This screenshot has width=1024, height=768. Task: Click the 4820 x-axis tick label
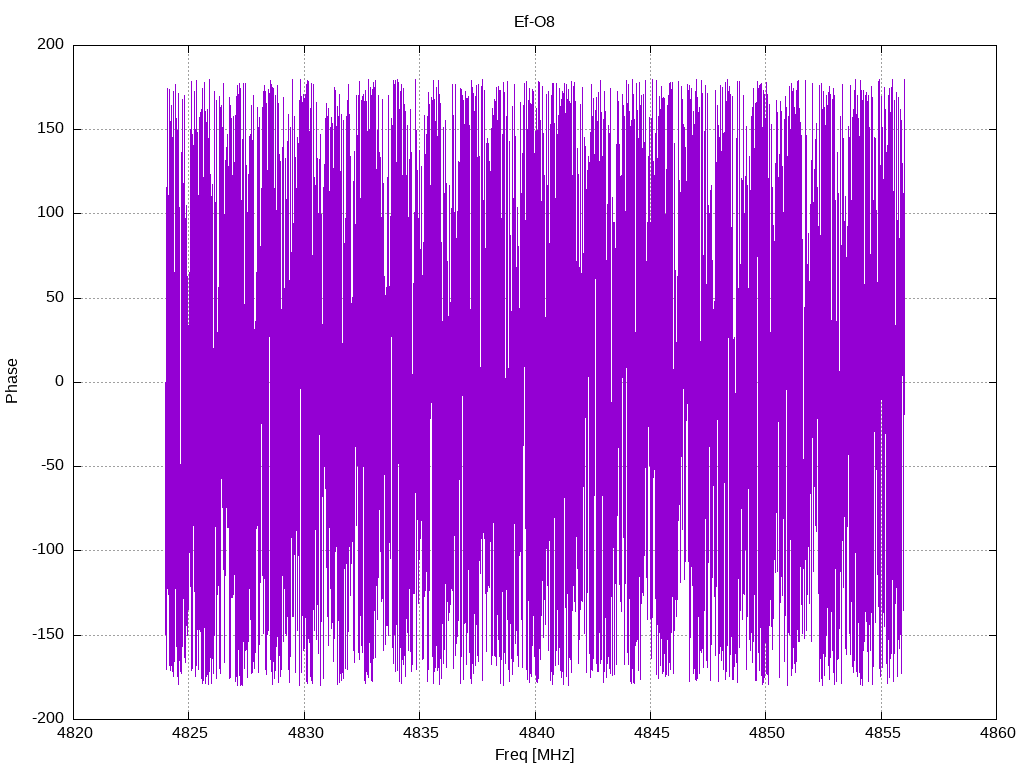click(74, 733)
